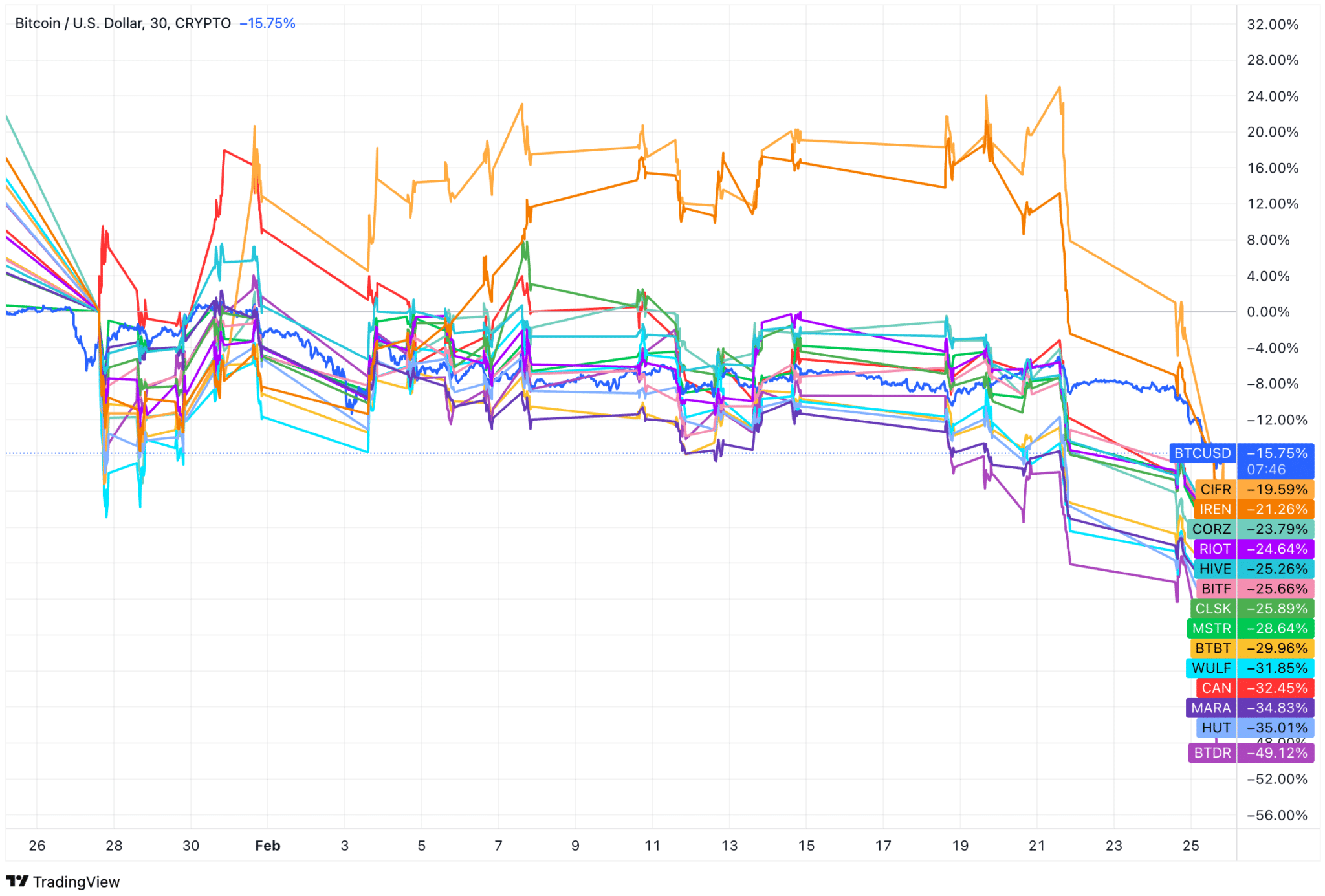Viewport: 1325px width, 896px height.
Task: Click date 13 on the time axis
Action: click(730, 846)
